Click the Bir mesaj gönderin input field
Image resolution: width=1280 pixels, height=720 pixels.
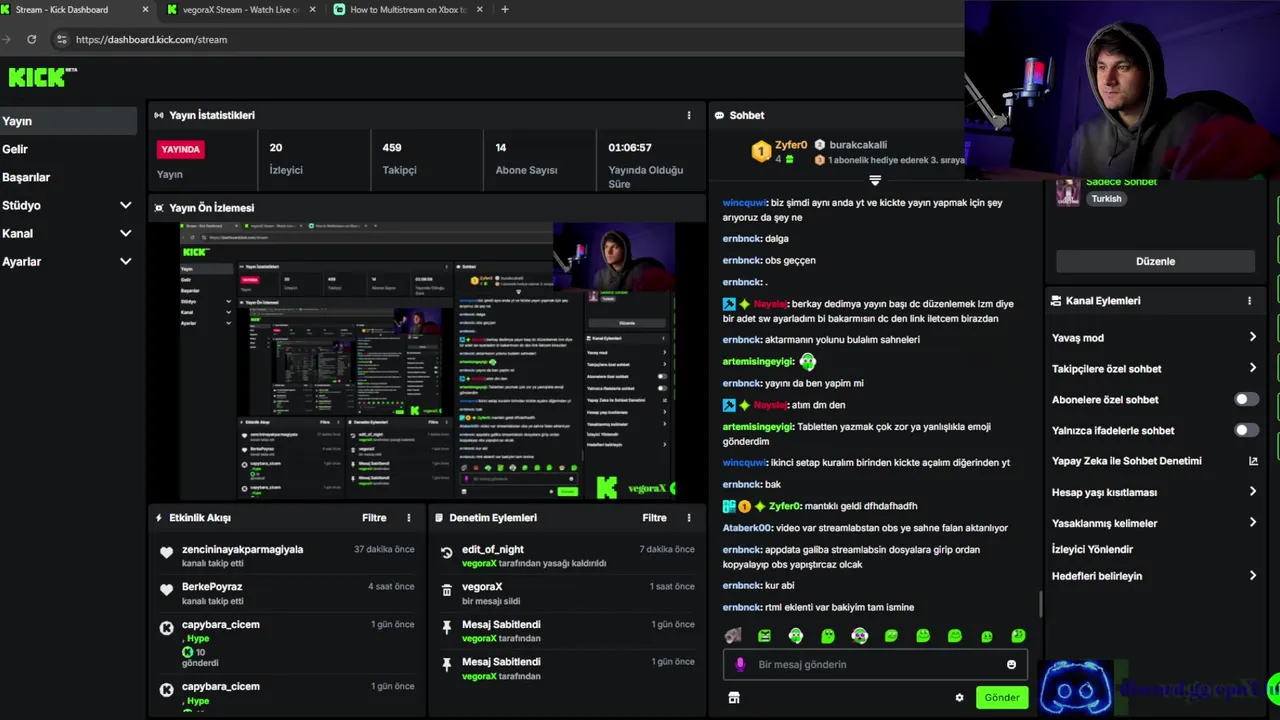point(875,664)
